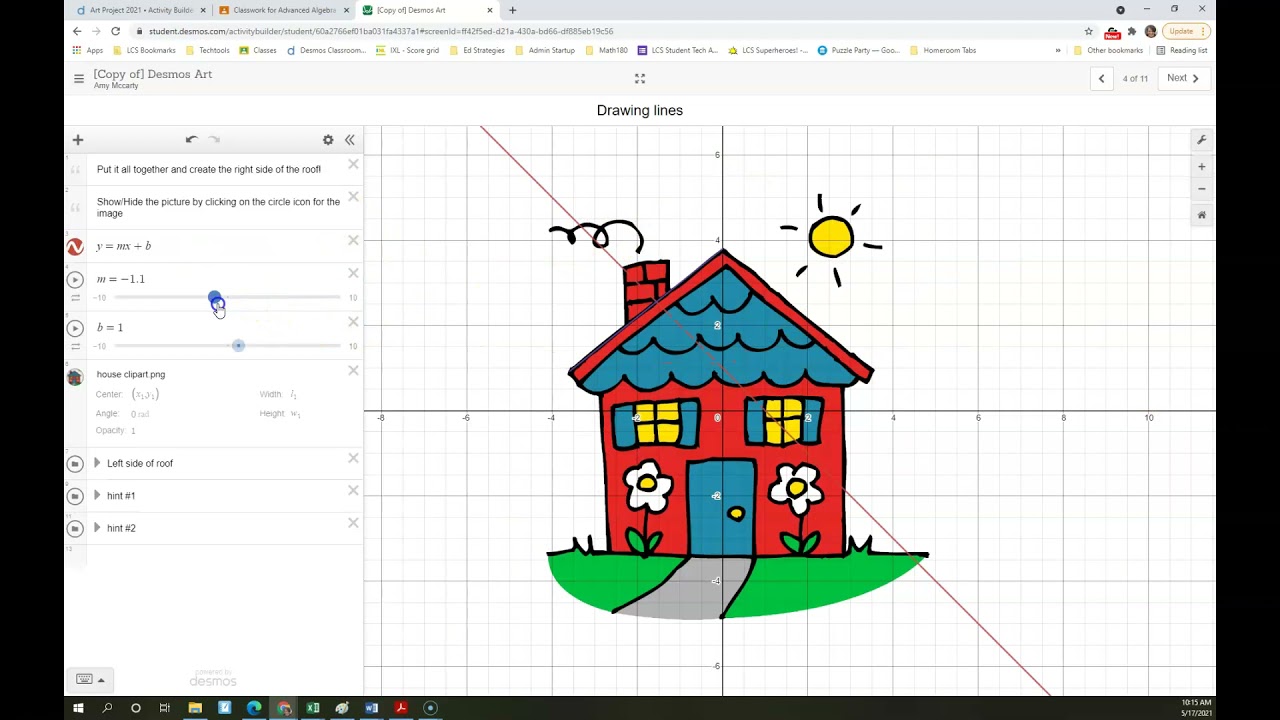Expand the 'Left side of roof' folder

(x=97, y=463)
